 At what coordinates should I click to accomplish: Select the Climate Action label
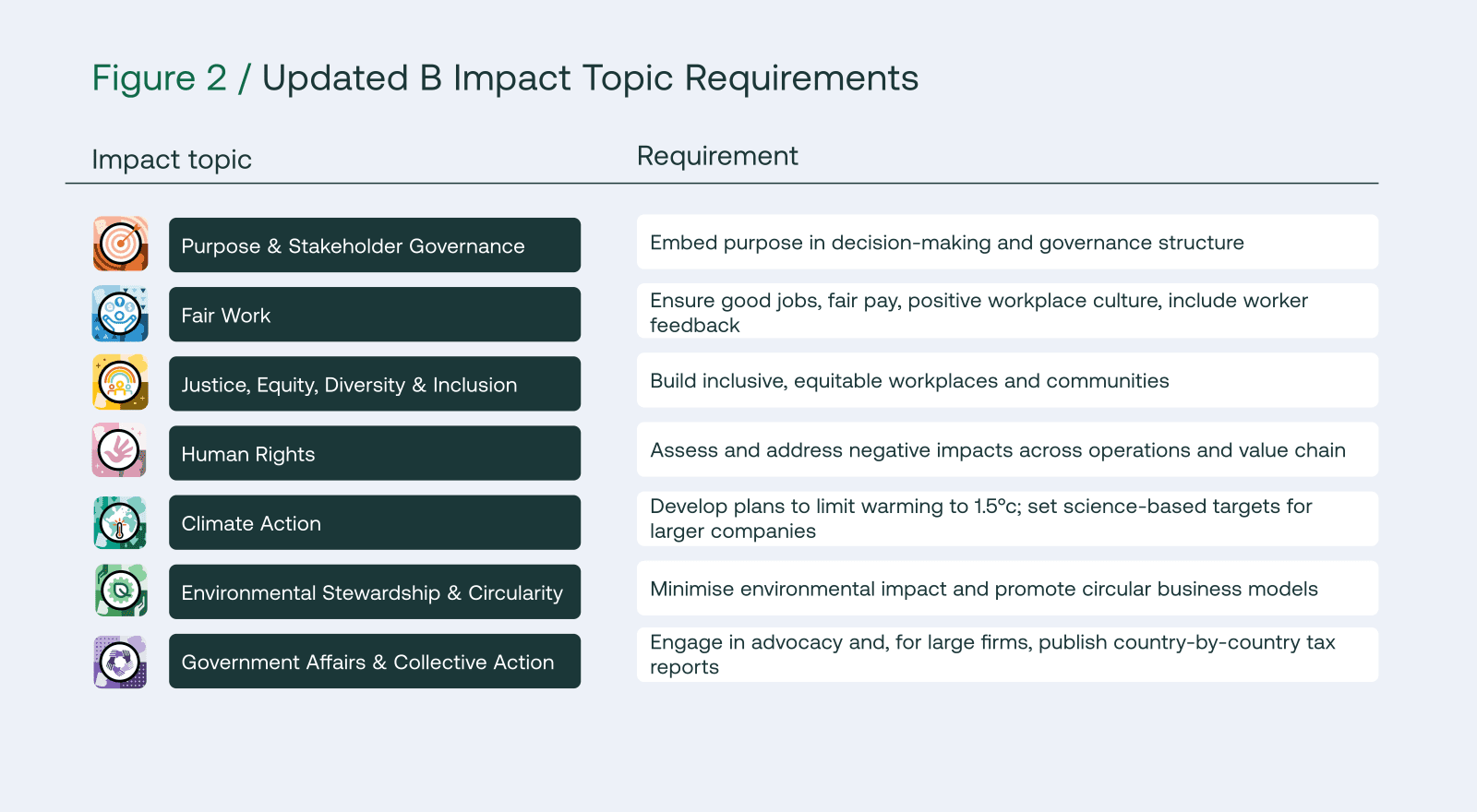[375, 522]
